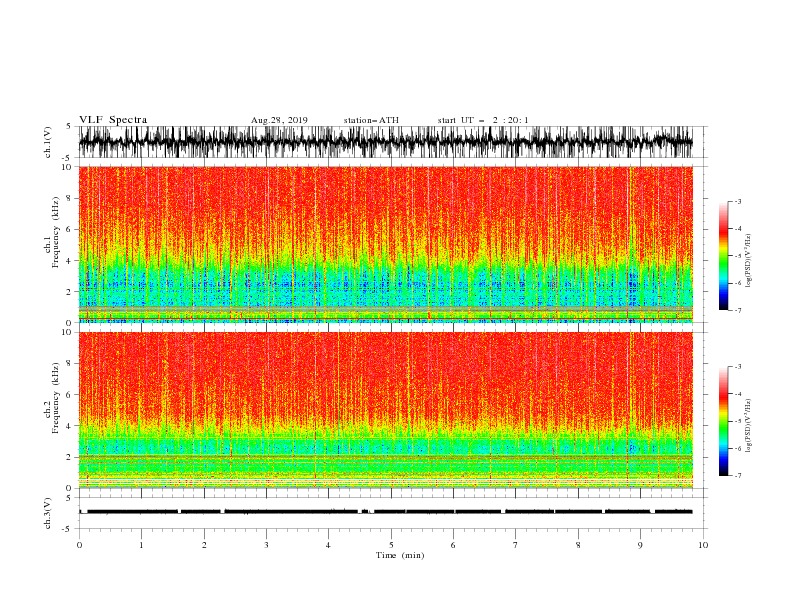Click the ch.1 waveform trace plot
This screenshot has width=792, height=612.
385,142
